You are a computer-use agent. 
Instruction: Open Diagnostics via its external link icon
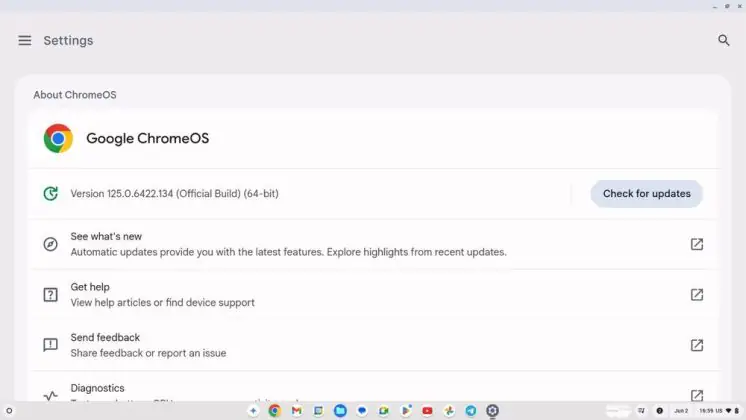pos(697,395)
